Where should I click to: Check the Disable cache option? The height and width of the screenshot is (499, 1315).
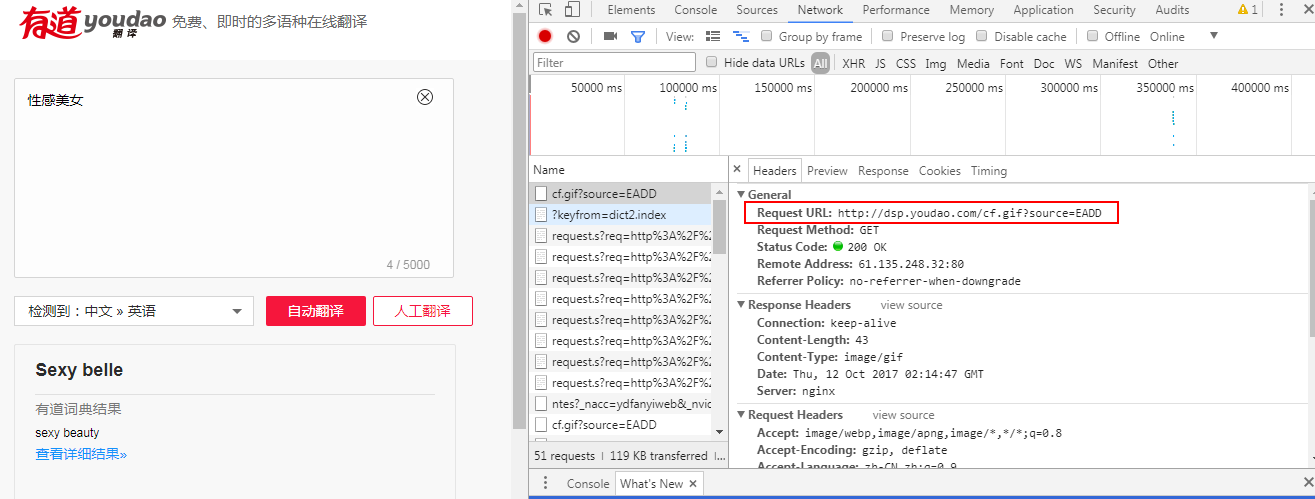click(x=981, y=36)
